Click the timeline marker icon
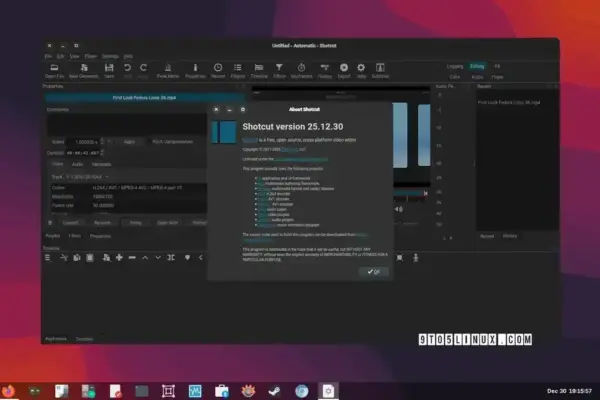 point(188,258)
